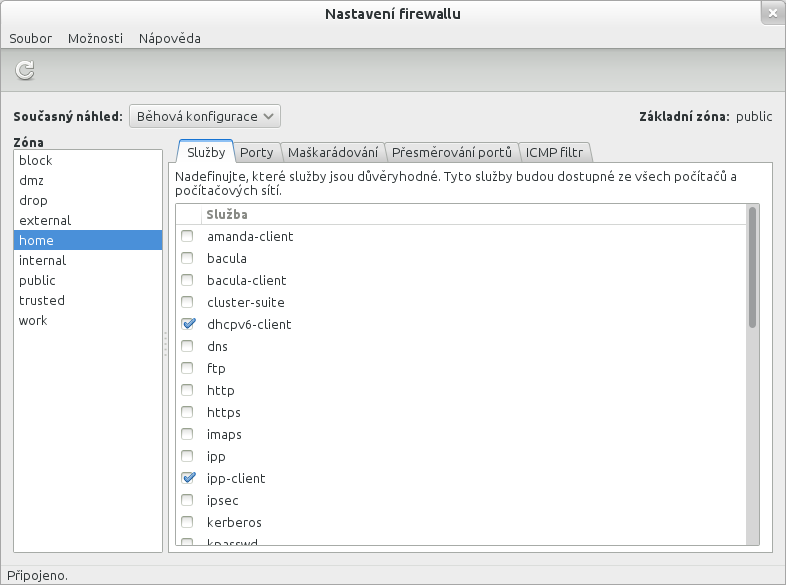Enable the amanda-client service checkbox
The width and height of the screenshot is (786, 585).
[187, 236]
